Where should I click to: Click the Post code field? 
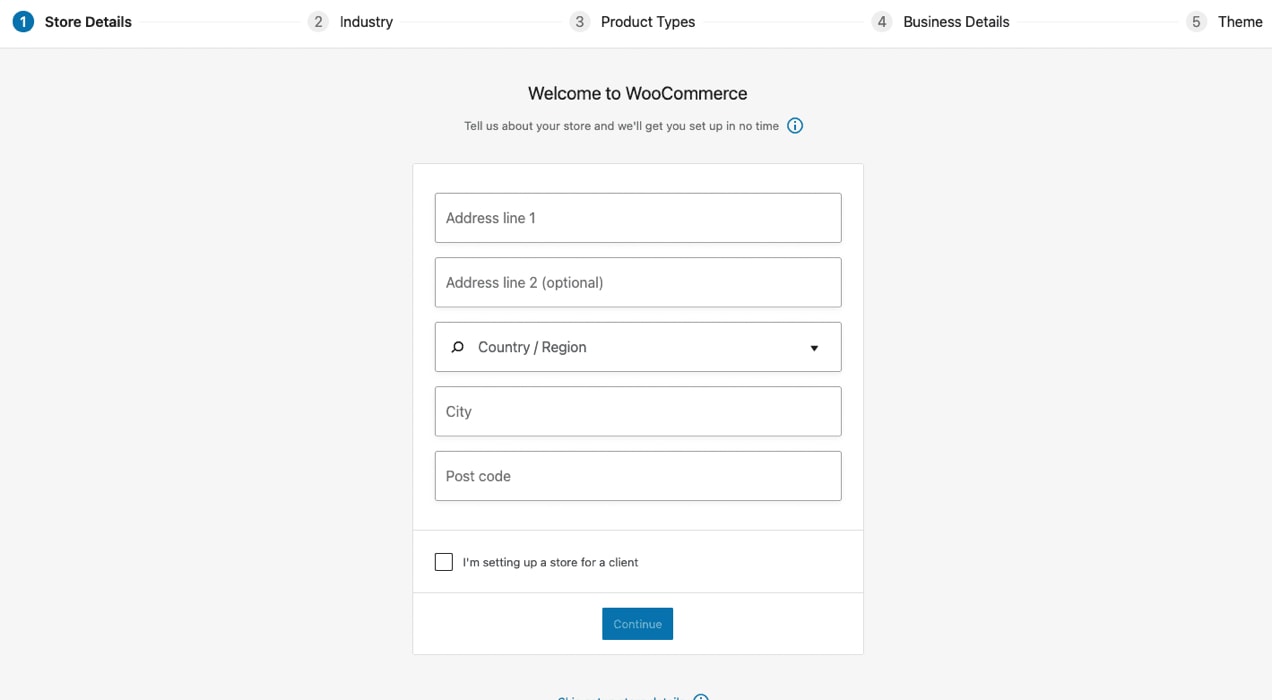pyautogui.click(x=638, y=476)
